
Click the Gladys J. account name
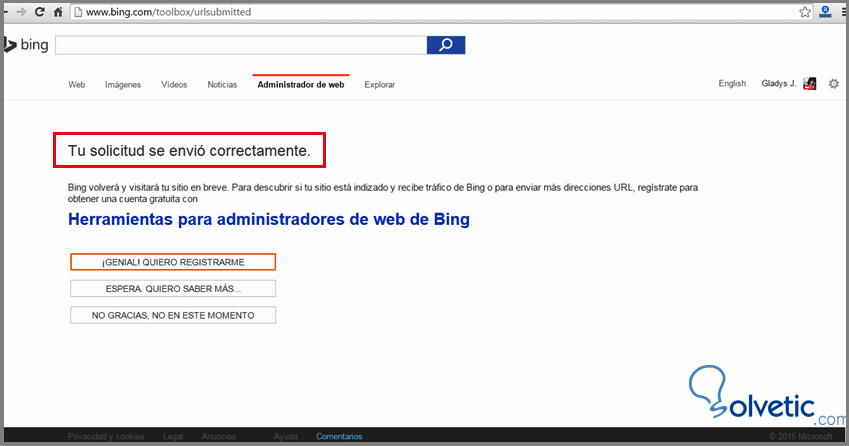[779, 83]
